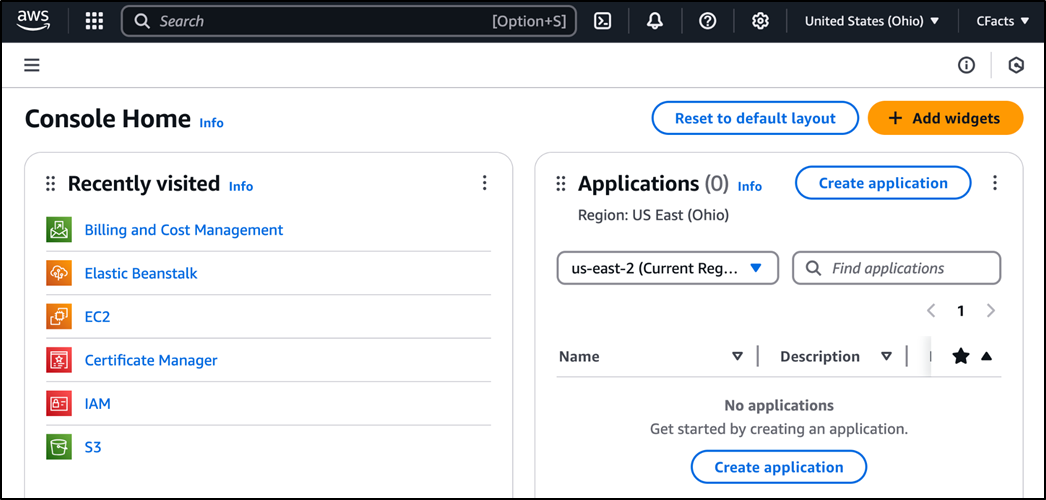Open the S3 link
The width and height of the screenshot is (1046, 500).
93,447
